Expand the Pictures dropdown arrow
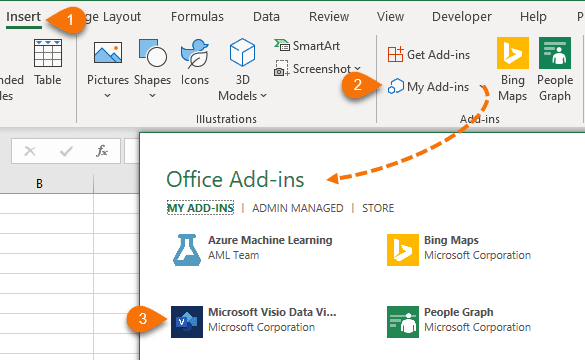The height and width of the screenshot is (360, 585). click(x=107, y=96)
